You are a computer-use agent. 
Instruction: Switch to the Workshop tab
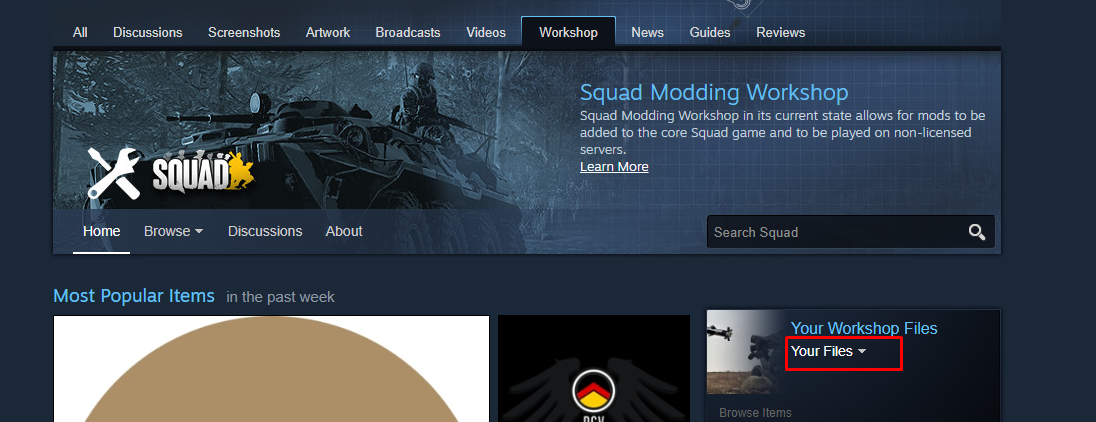[x=568, y=32]
